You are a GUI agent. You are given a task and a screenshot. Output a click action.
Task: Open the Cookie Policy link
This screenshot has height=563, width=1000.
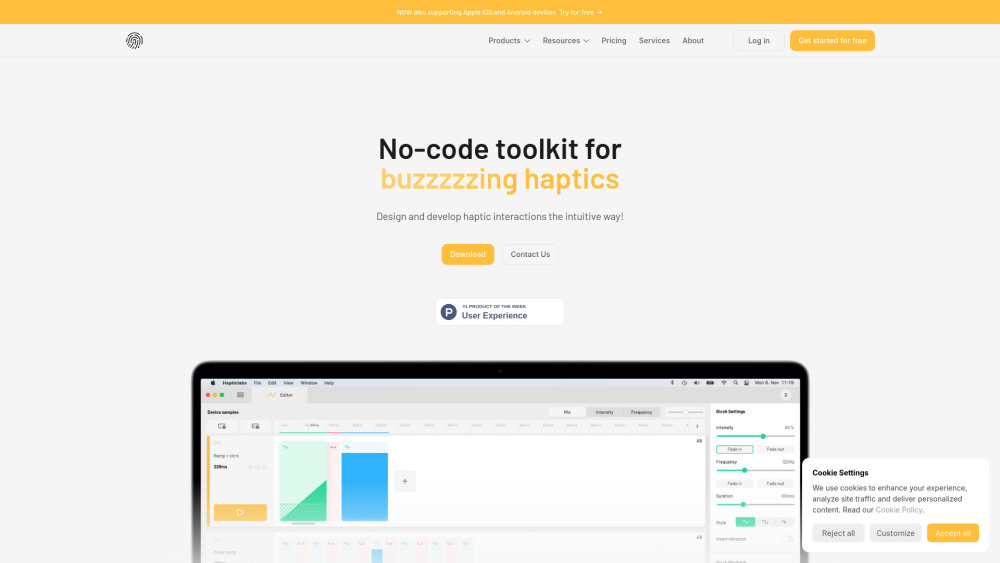(x=898, y=510)
